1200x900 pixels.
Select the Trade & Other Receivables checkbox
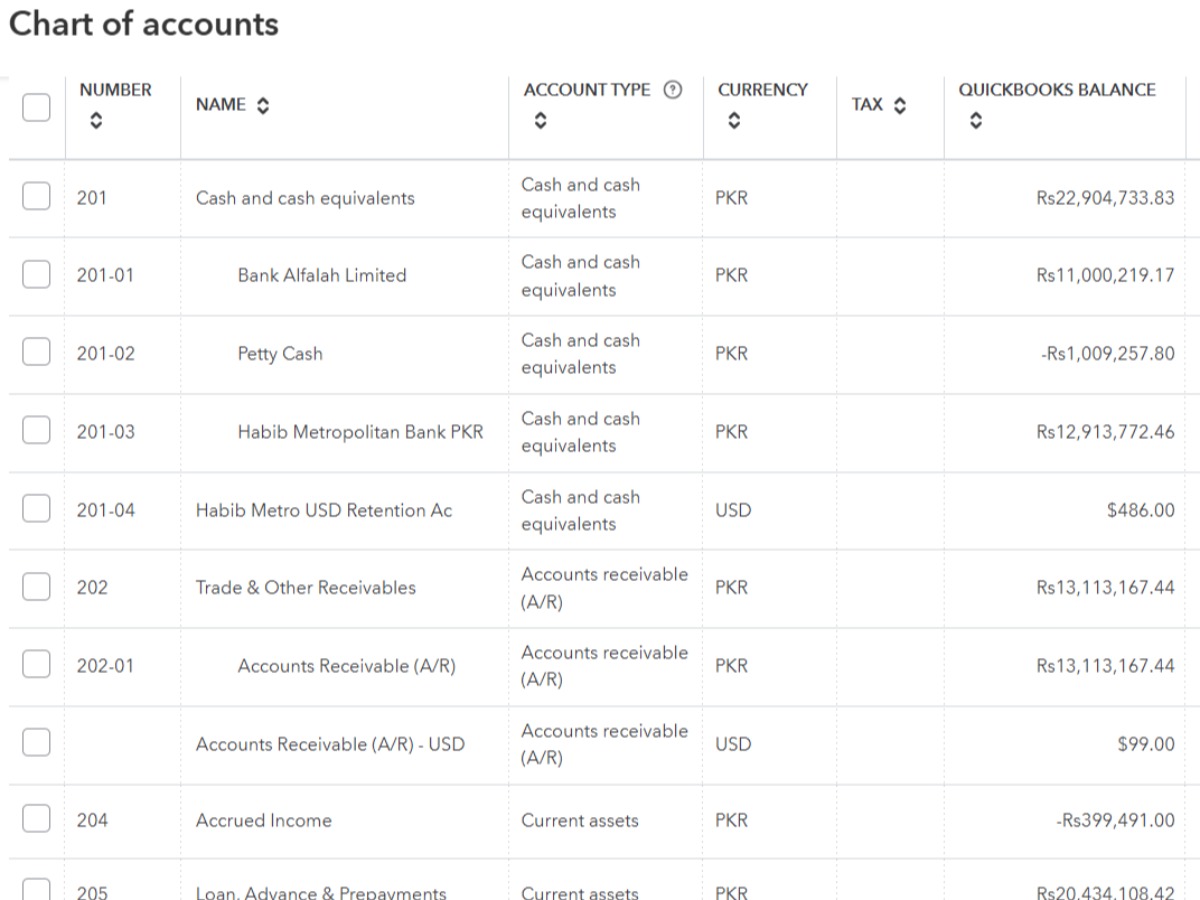(37, 587)
